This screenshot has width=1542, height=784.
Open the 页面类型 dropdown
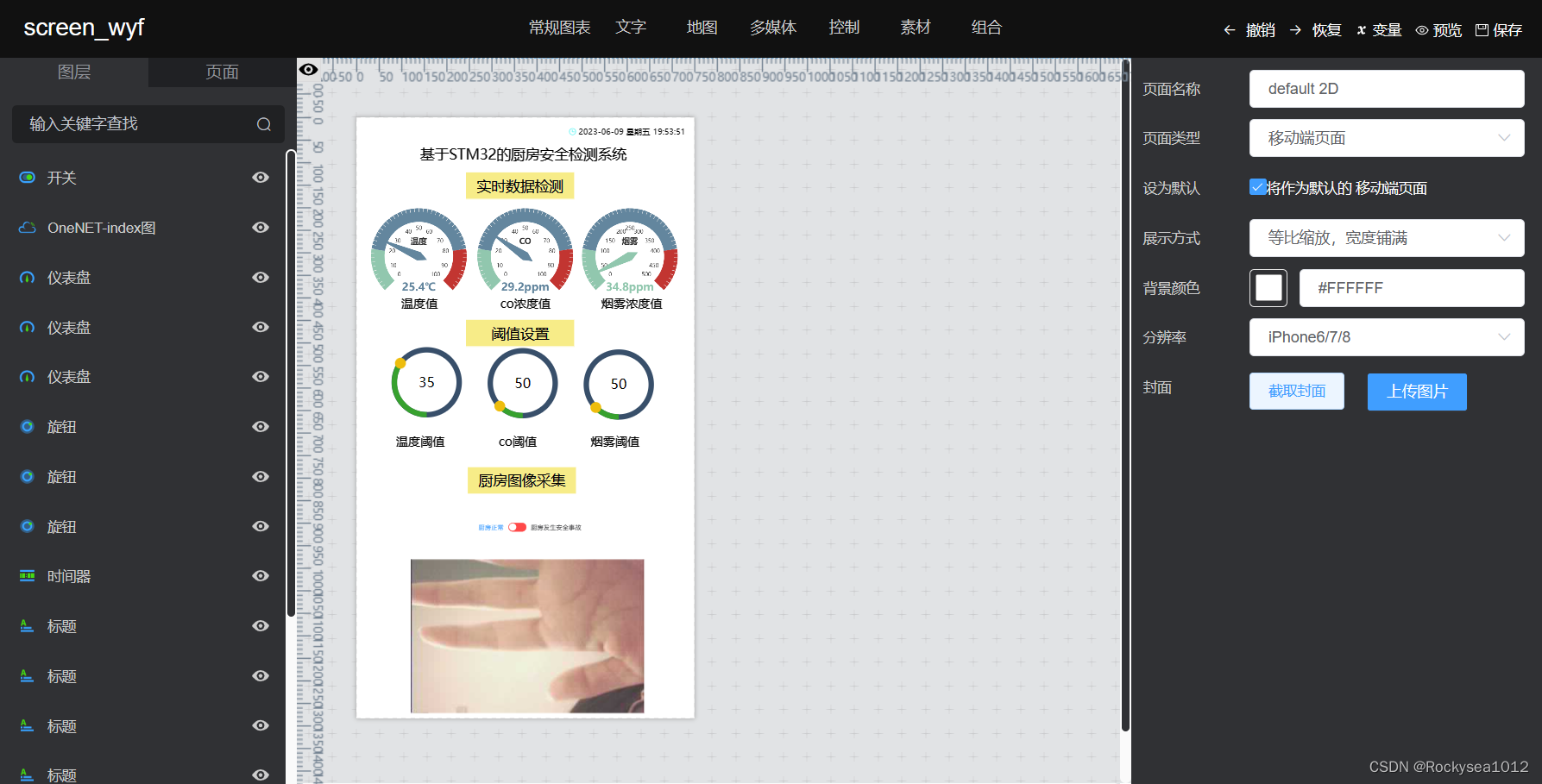tap(1386, 137)
